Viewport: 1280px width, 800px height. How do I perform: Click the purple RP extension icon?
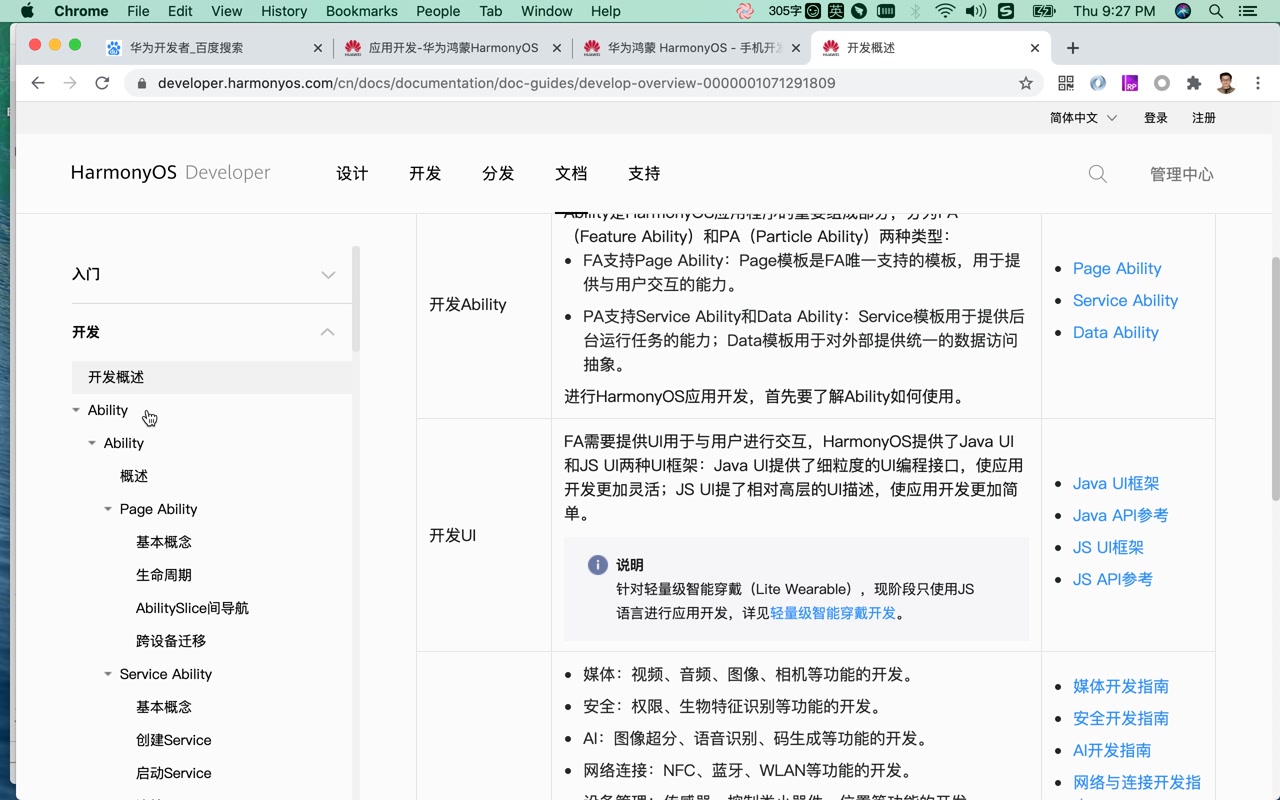tap(1130, 83)
